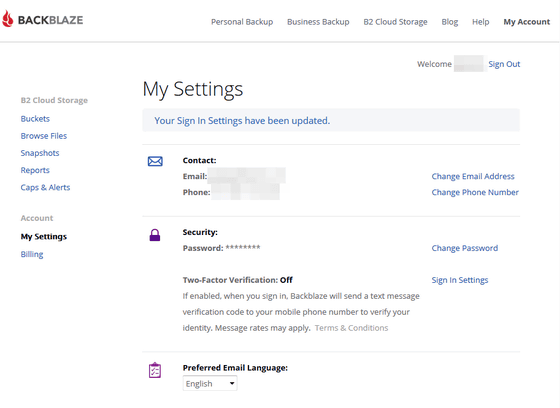The width and height of the screenshot is (560, 408).
Task: Click the 'Contact:' section label
Action: [x=199, y=160]
